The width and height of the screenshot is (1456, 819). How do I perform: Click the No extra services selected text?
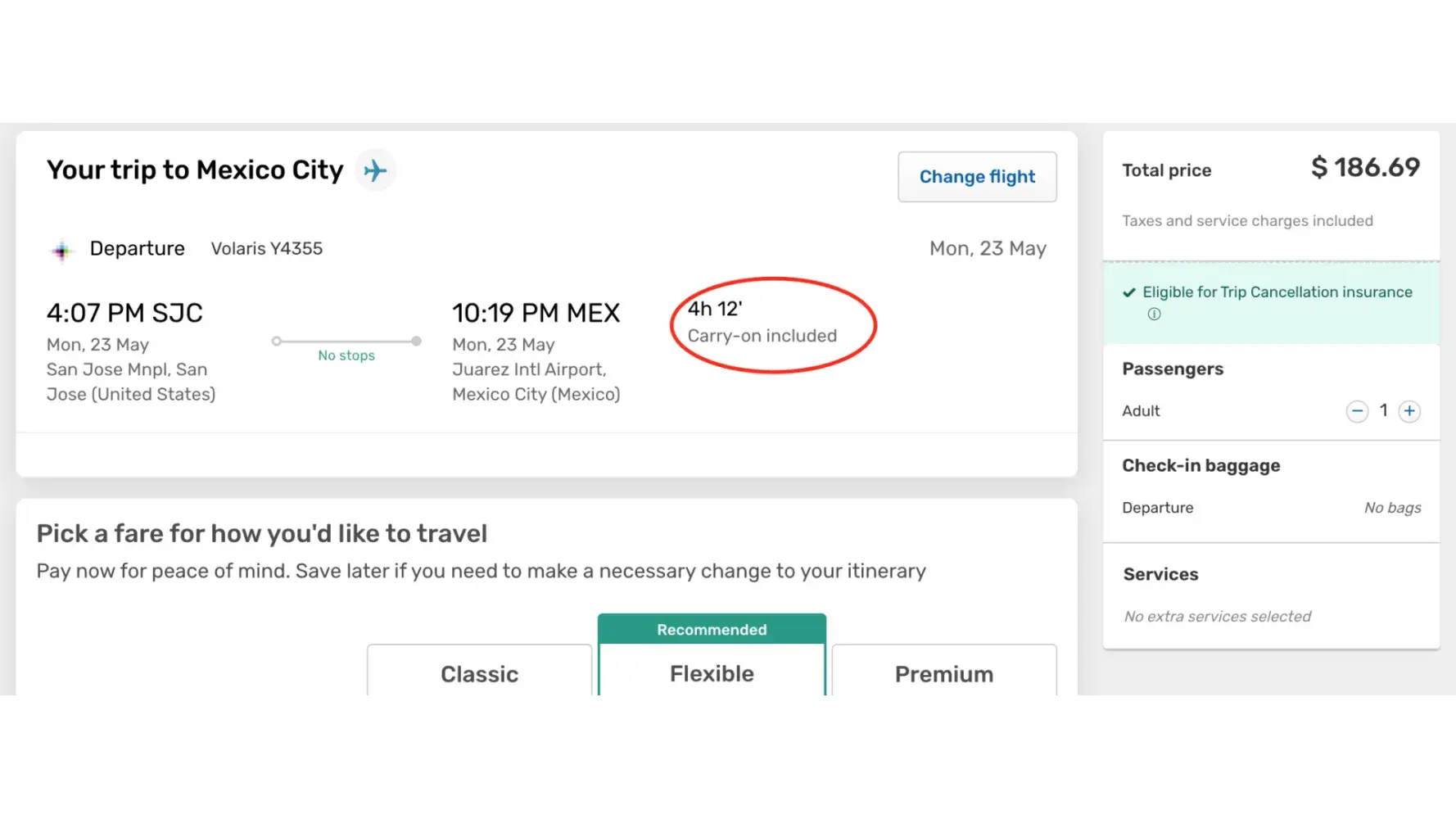1217,617
